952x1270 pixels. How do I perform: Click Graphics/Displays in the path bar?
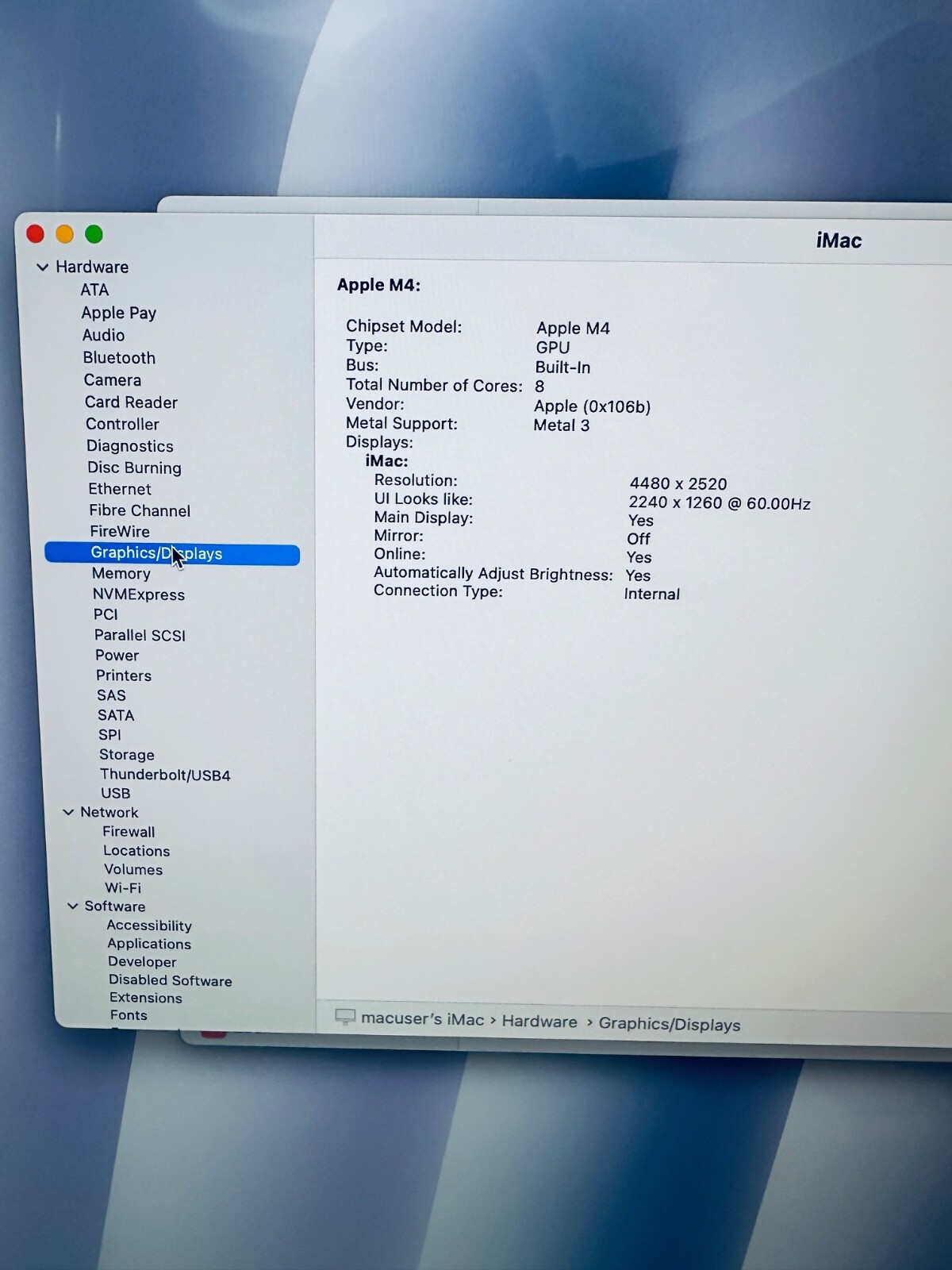tap(670, 1024)
